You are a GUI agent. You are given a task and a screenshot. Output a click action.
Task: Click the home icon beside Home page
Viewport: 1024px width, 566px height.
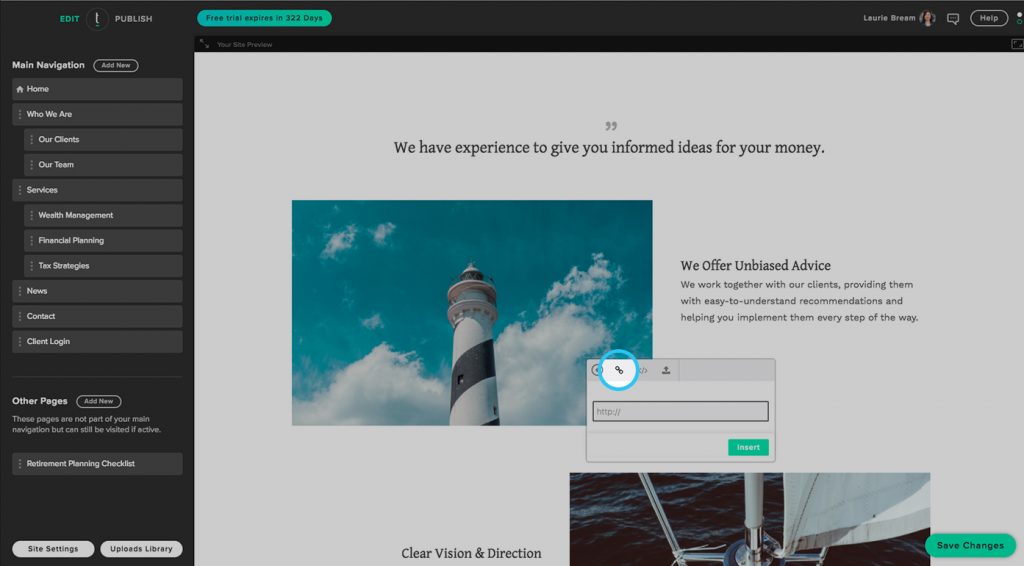pos(20,89)
